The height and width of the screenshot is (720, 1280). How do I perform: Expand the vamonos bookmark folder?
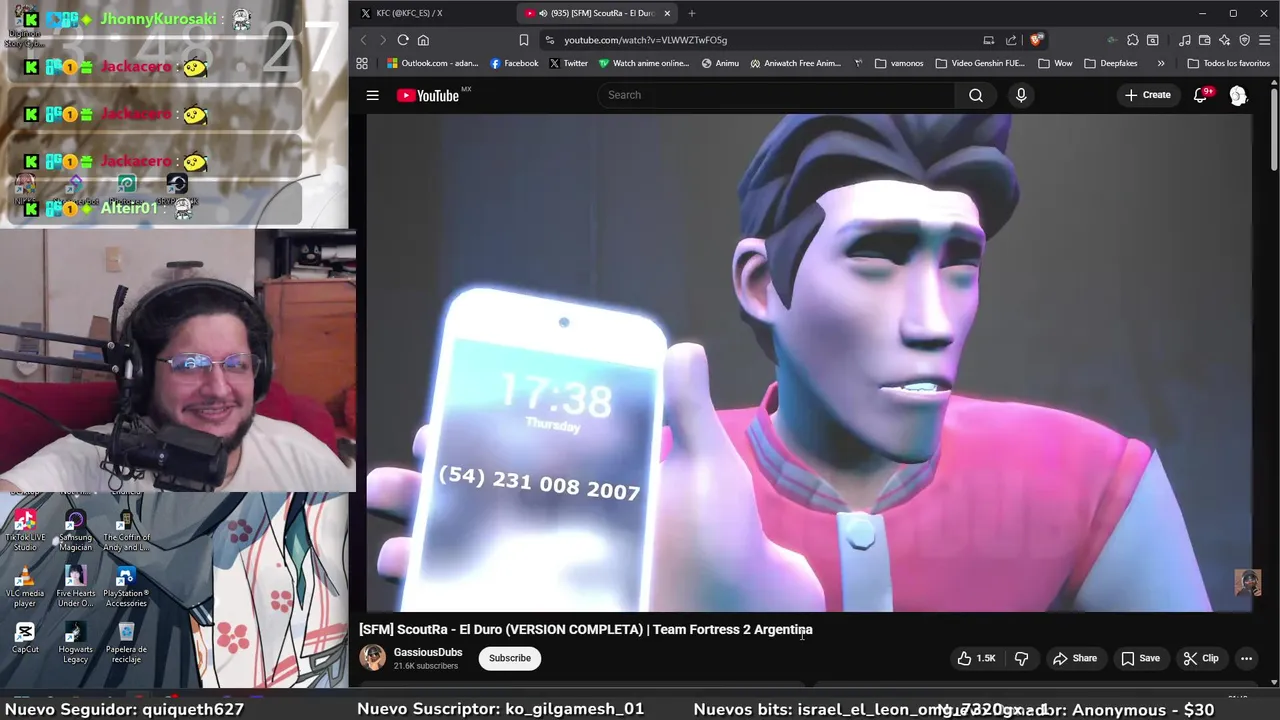click(x=898, y=63)
